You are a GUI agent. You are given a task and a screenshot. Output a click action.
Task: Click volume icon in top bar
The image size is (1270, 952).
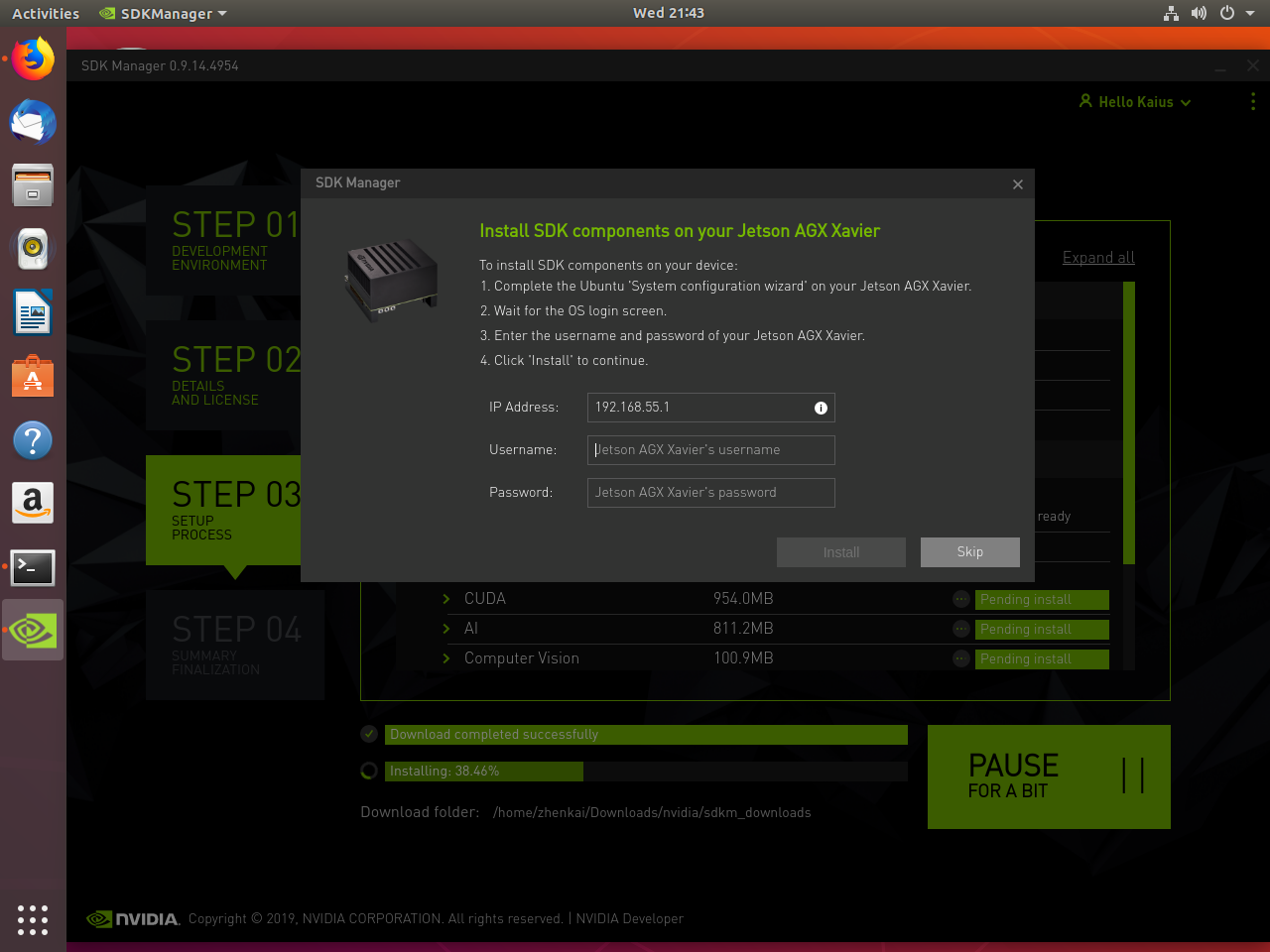(1199, 13)
